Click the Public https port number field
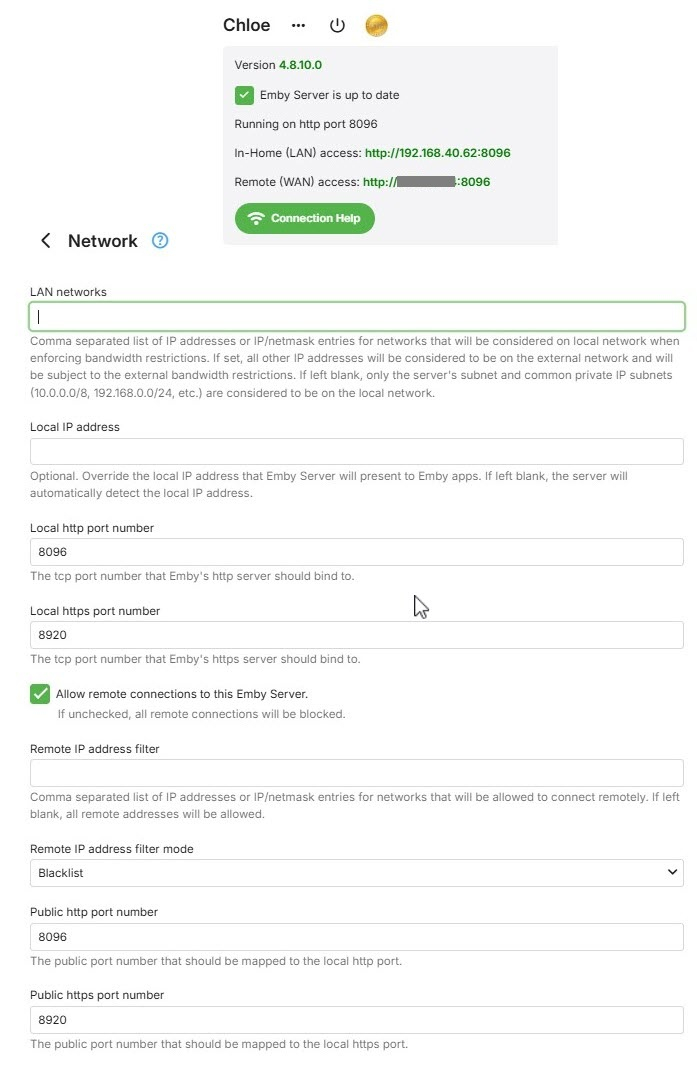The height and width of the screenshot is (1068, 697). [x=356, y=1020]
